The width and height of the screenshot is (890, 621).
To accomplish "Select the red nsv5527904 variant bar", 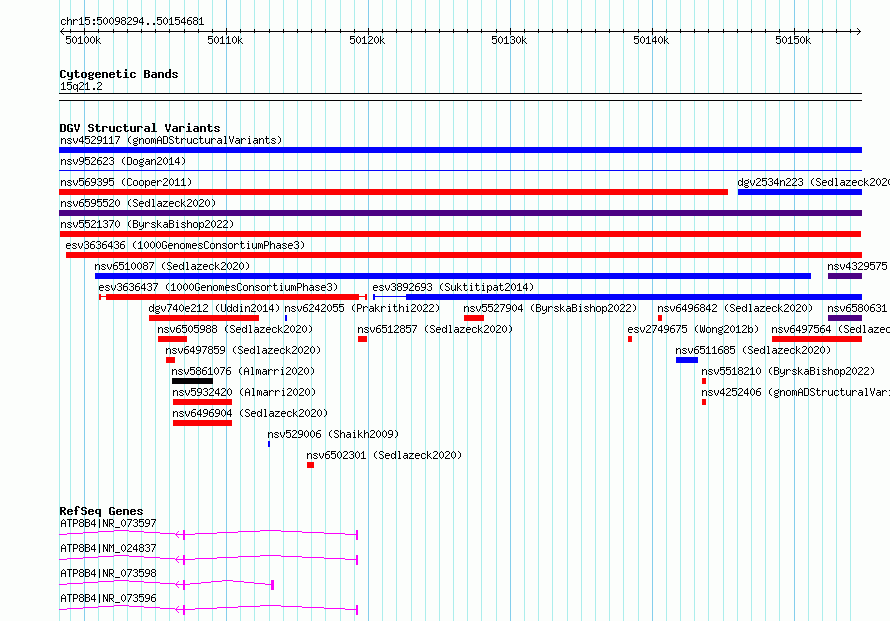I will [x=474, y=318].
